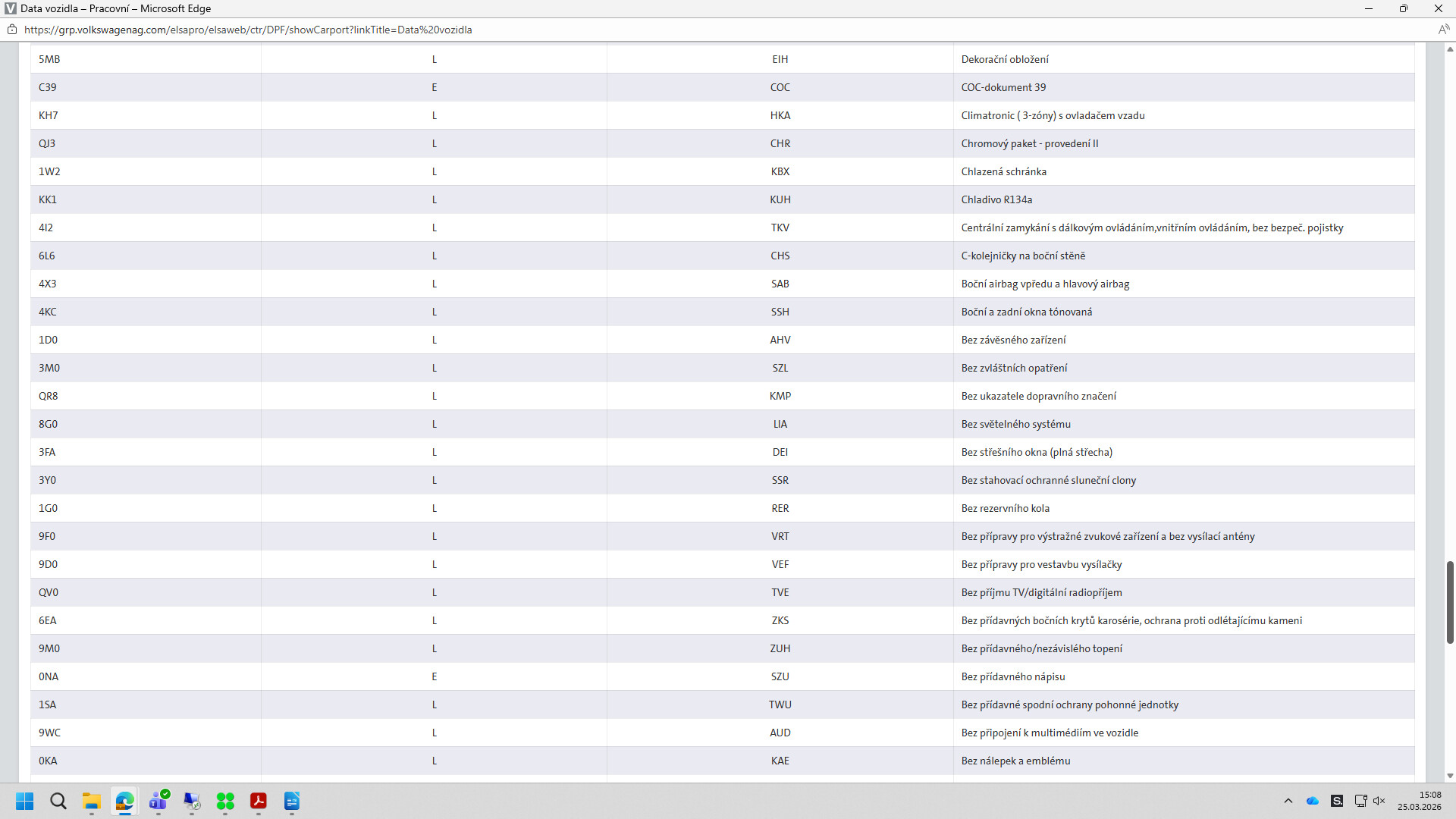Open File Explorer from the taskbar
The width and height of the screenshot is (1456, 819).
tap(92, 801)
